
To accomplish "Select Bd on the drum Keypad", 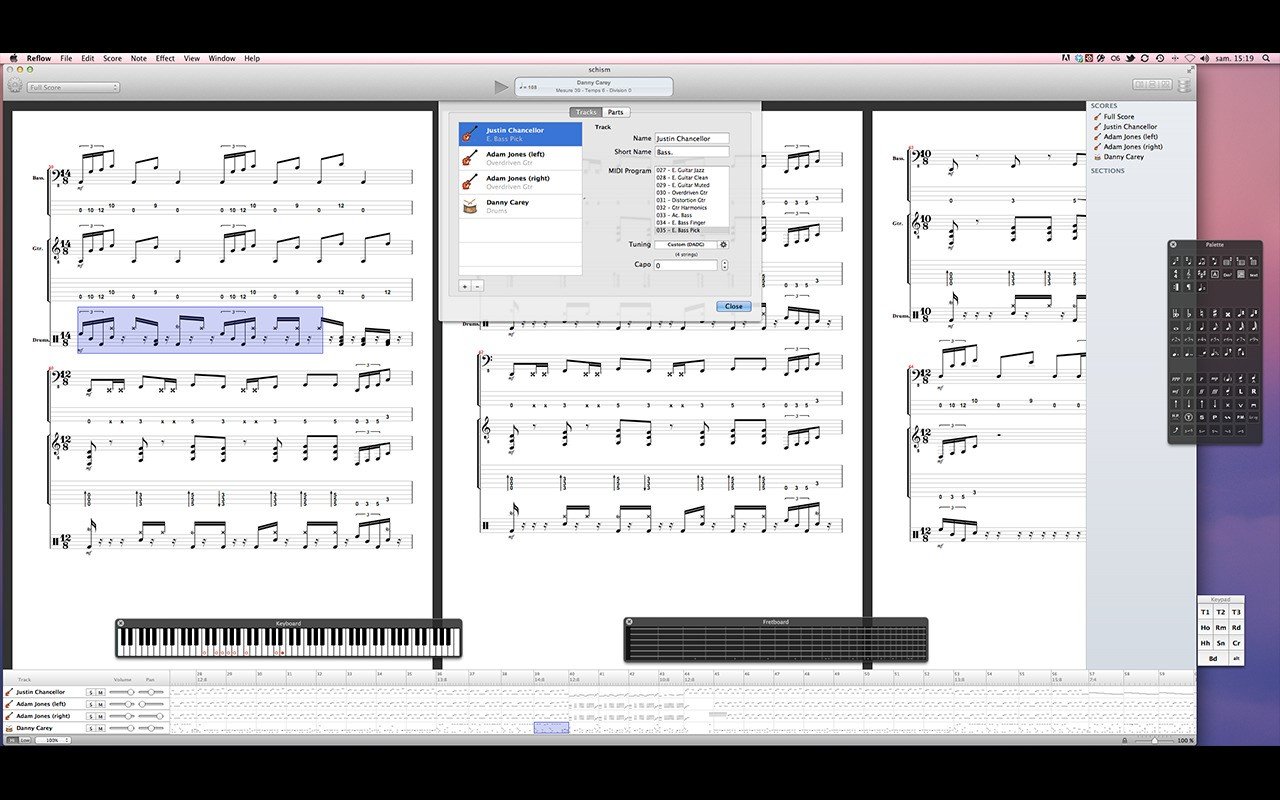I will point(1213,659).
